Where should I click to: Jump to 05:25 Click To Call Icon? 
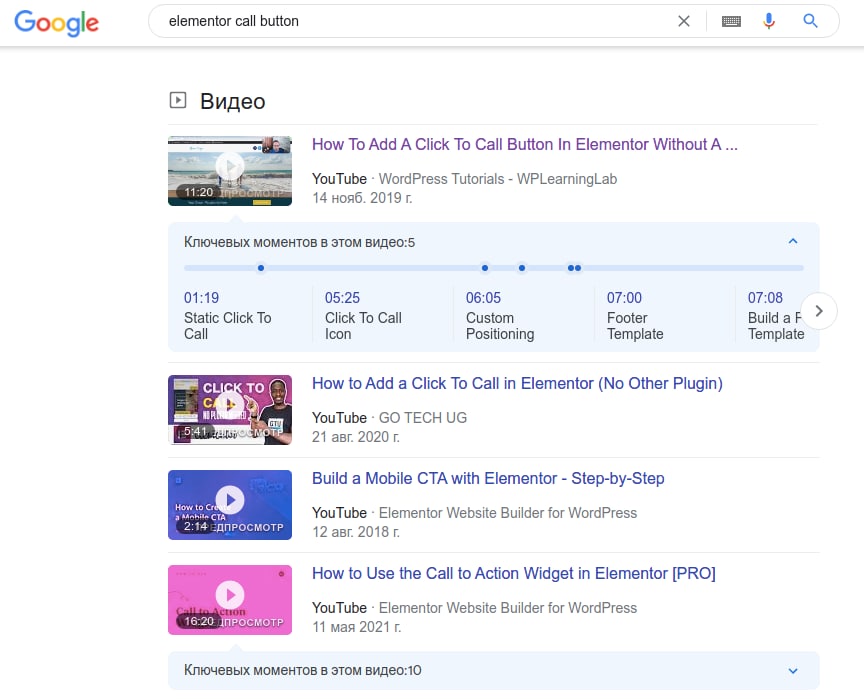[x=363, y=316]
